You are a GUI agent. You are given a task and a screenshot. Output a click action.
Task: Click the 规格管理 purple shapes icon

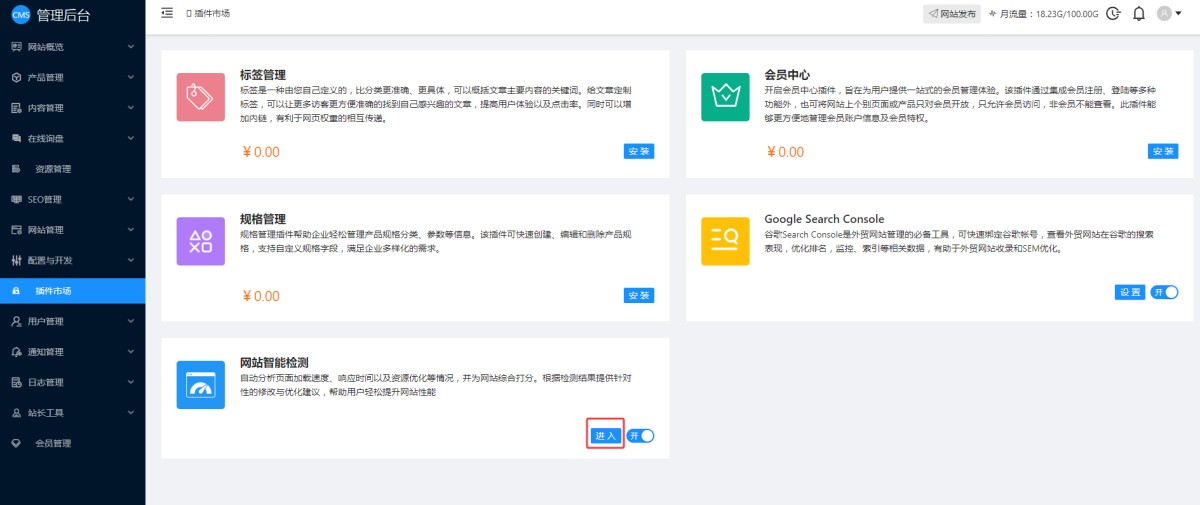(x=200, y=241)
